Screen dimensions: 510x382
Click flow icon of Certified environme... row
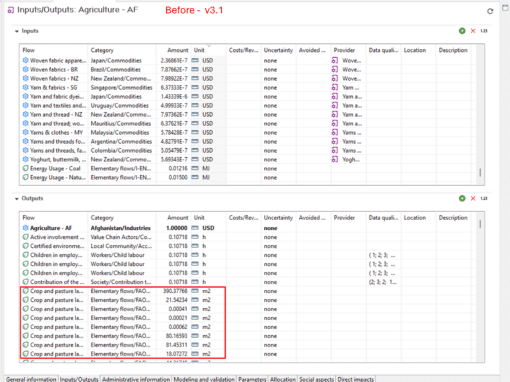[x=25, y=246]
